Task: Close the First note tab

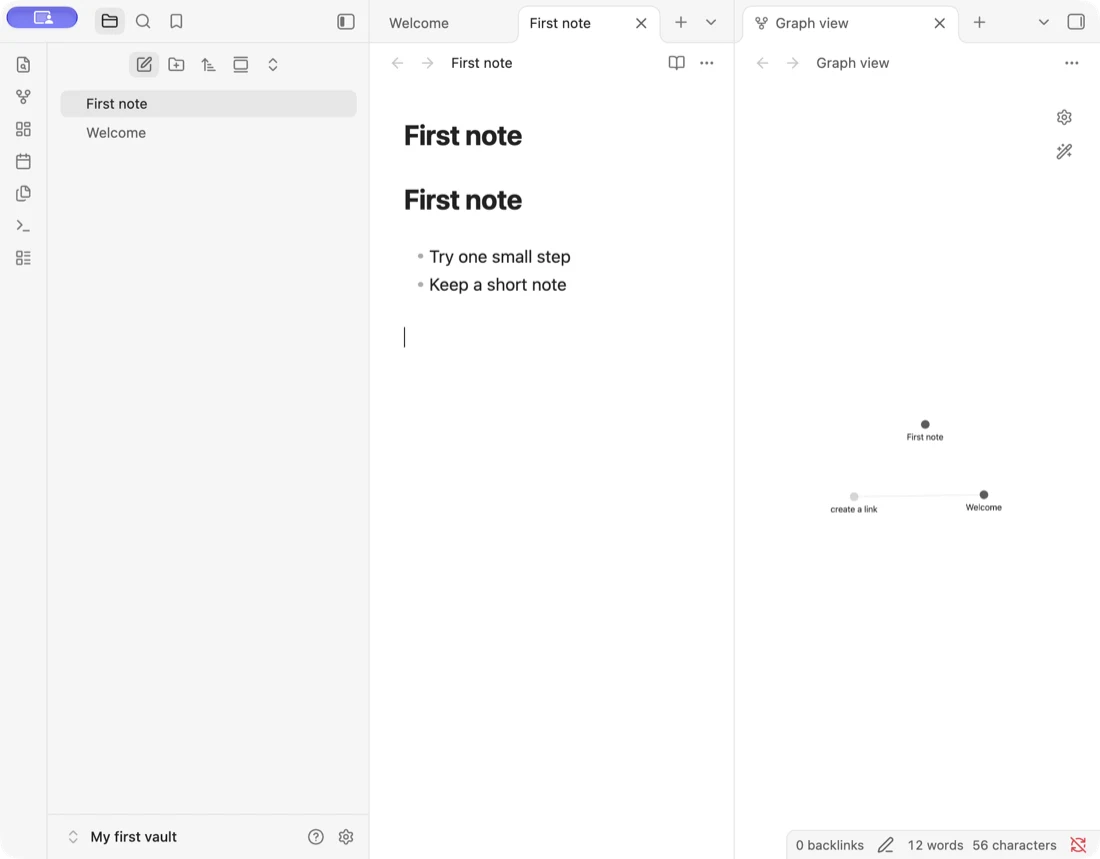Action: [x=641, y=23]
